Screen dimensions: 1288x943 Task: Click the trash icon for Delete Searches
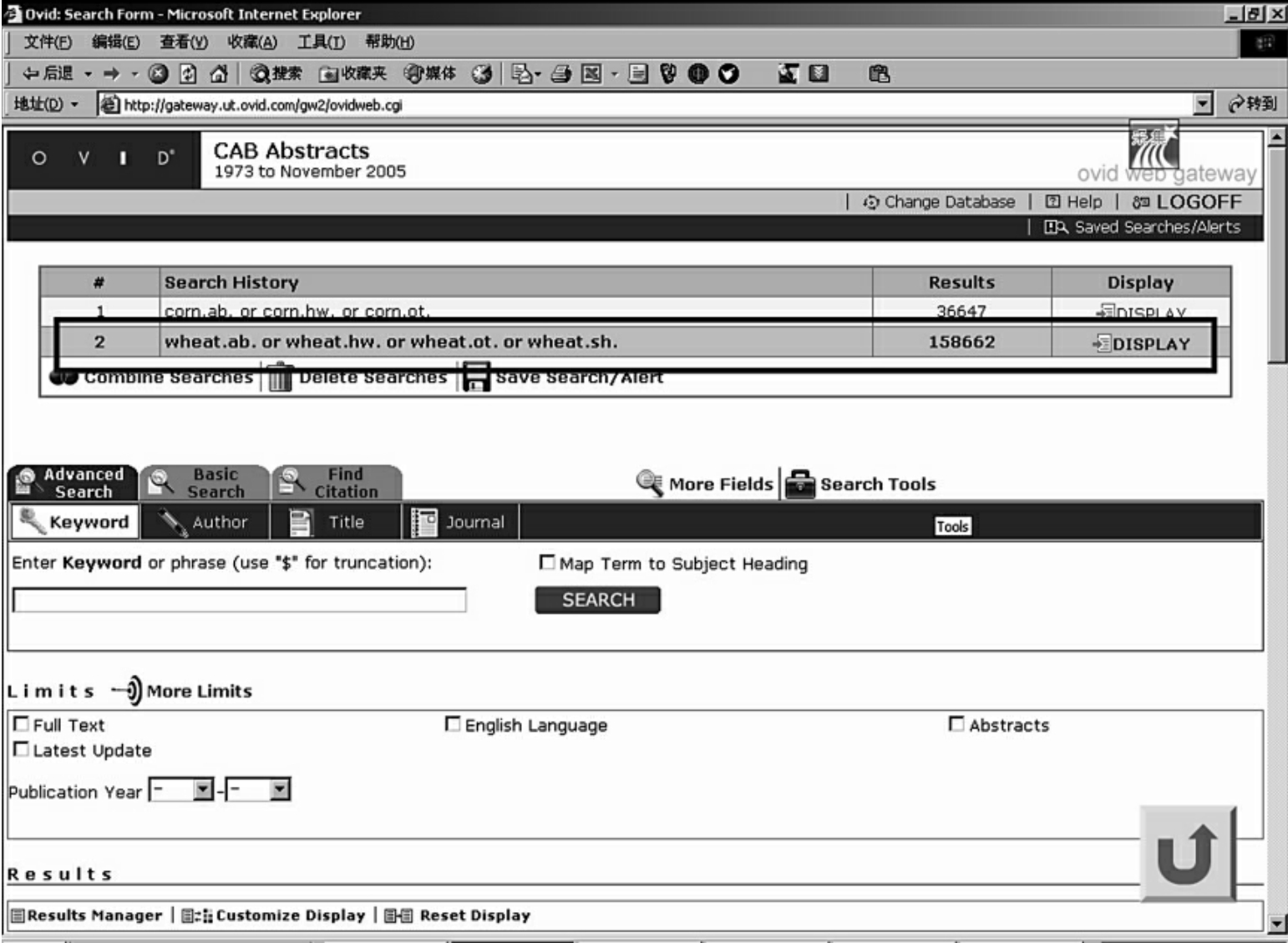click(280, 378)
